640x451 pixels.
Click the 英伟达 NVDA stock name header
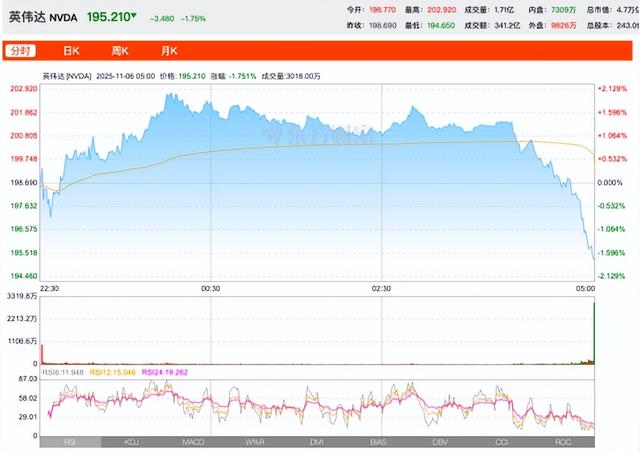(x=43, y=17)
